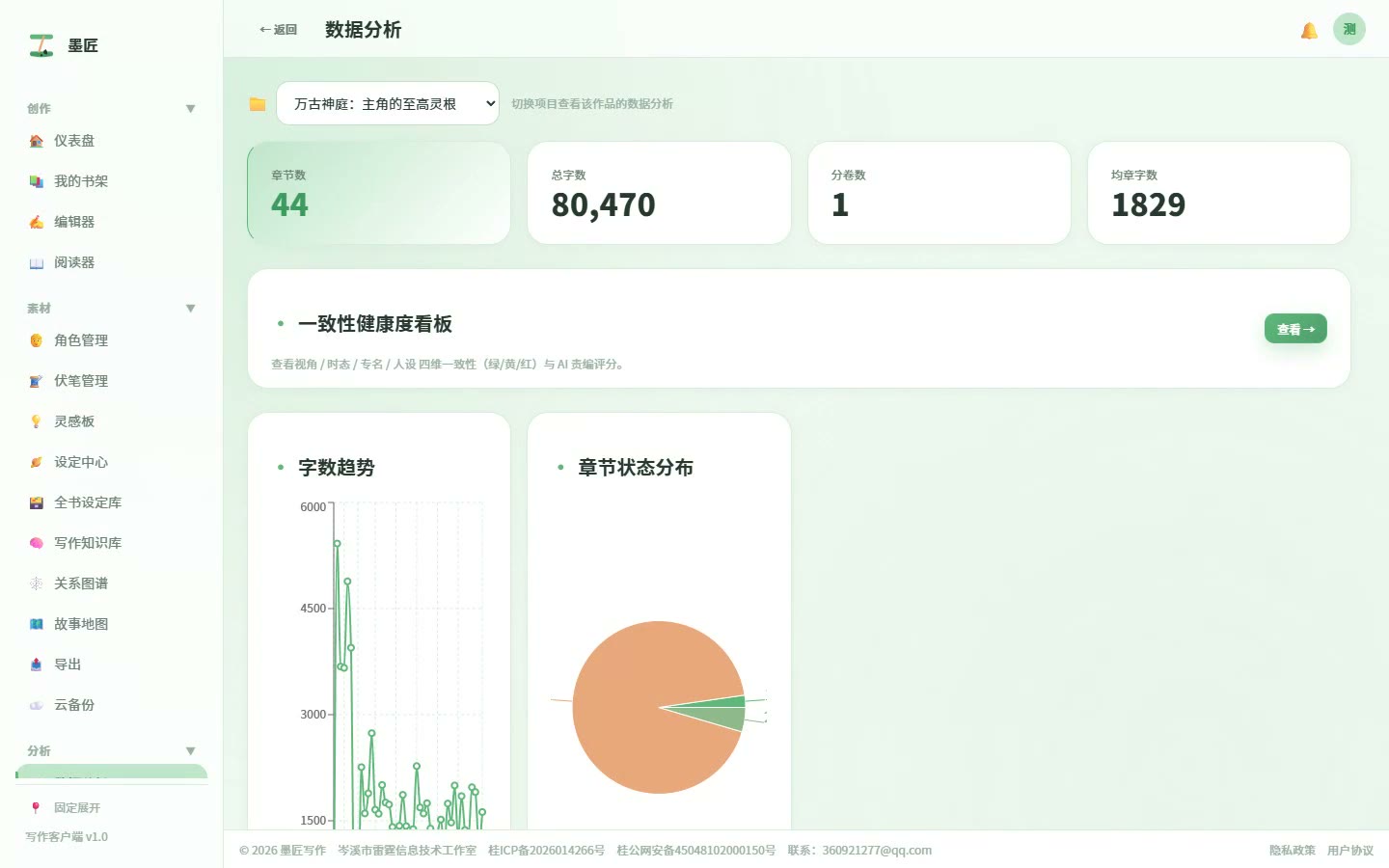The height and width of the screenshot is (868, 1389).
Task: Click the 返回 back link
Action: [x=278, y=30]
